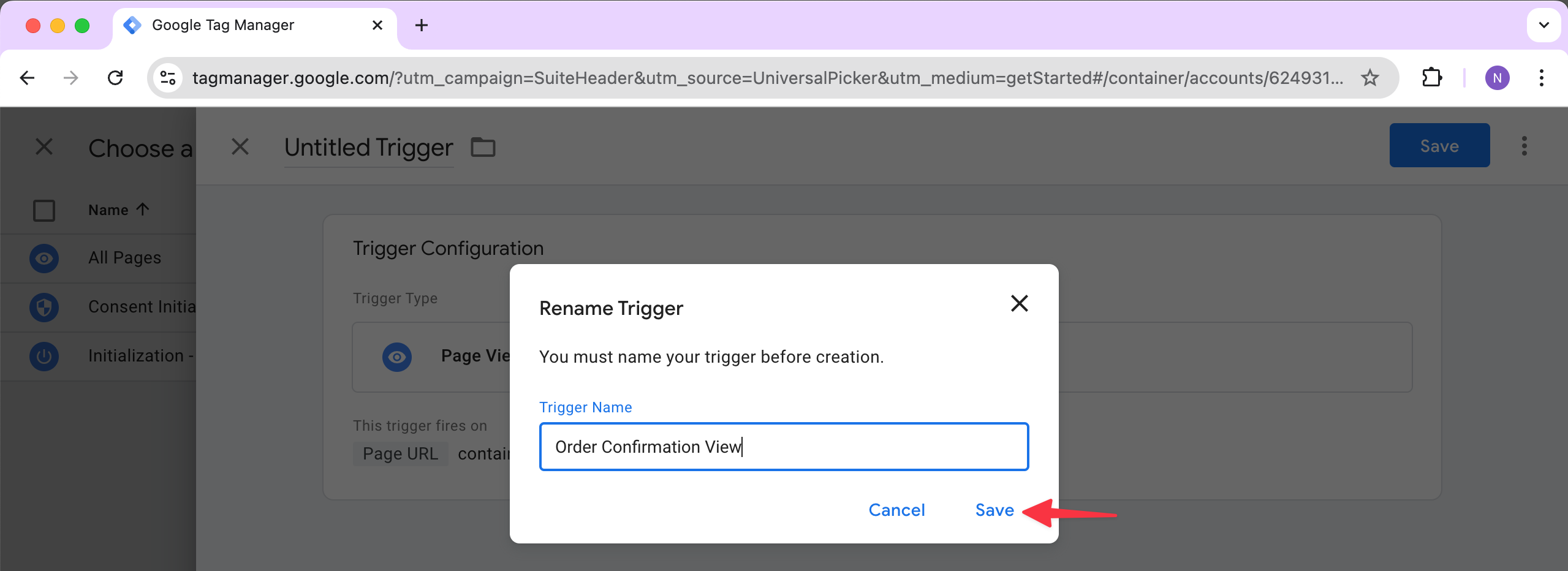Open the browser extensions puzzle icon
Screen dimensions: 1568x571
coord(1431,78)
